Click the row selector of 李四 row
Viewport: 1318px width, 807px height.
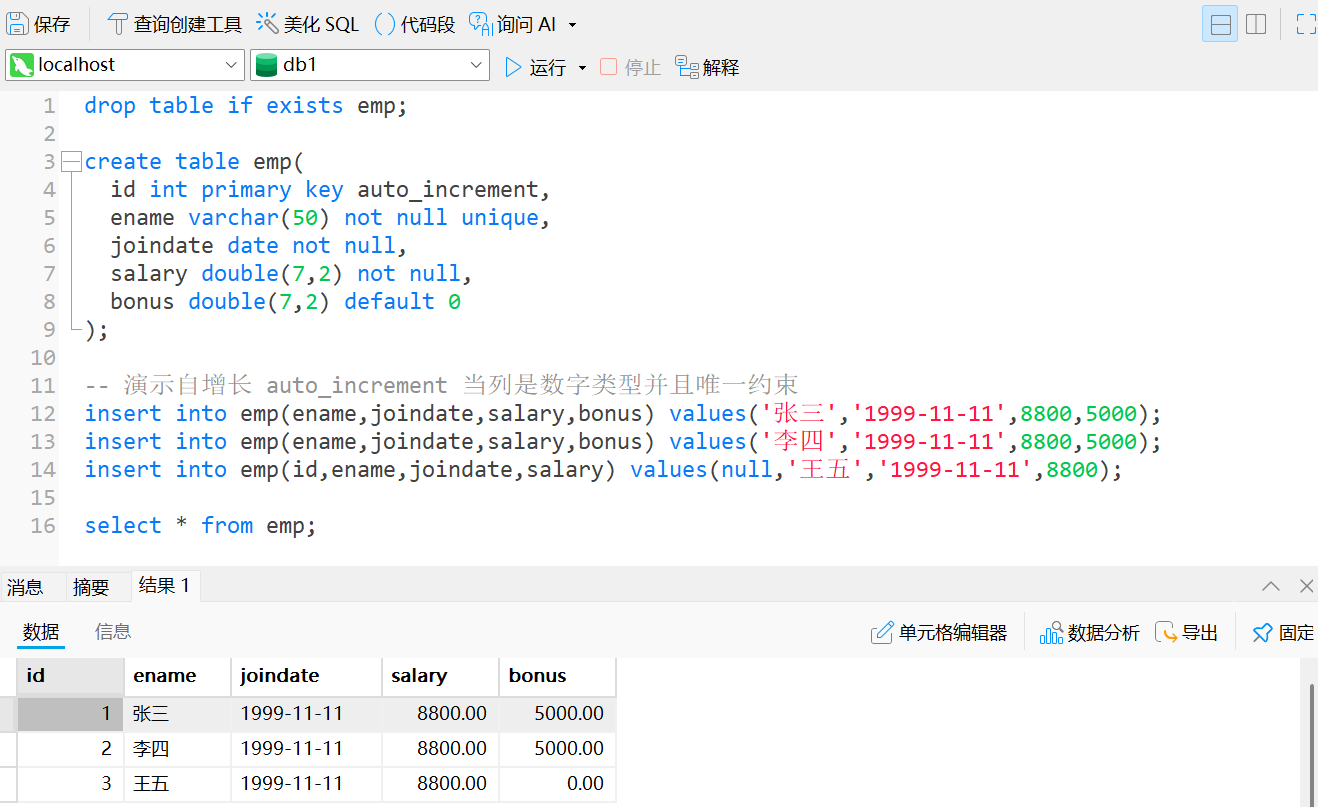coord(8,749)
